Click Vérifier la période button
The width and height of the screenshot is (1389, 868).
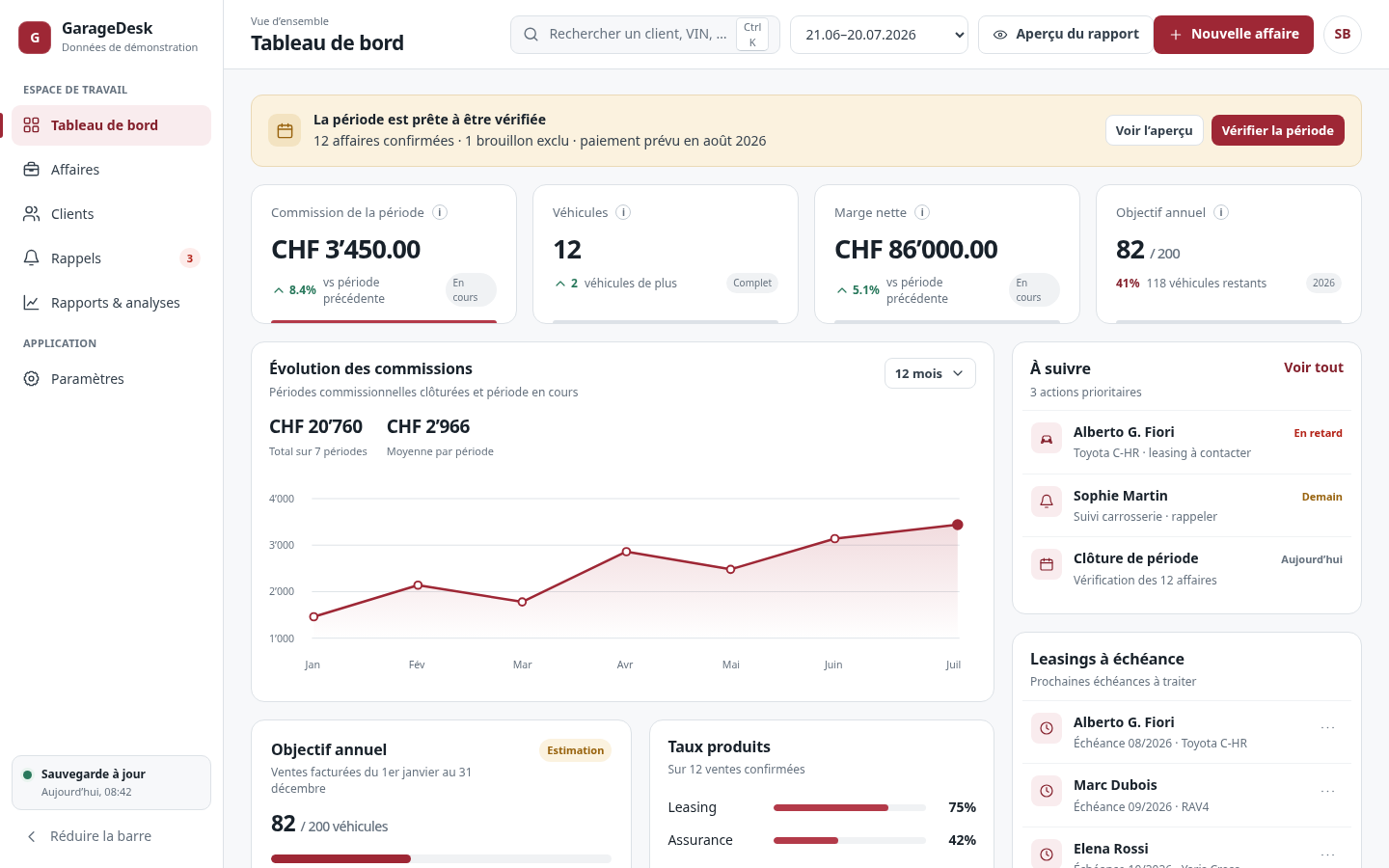pos(1277,130)
